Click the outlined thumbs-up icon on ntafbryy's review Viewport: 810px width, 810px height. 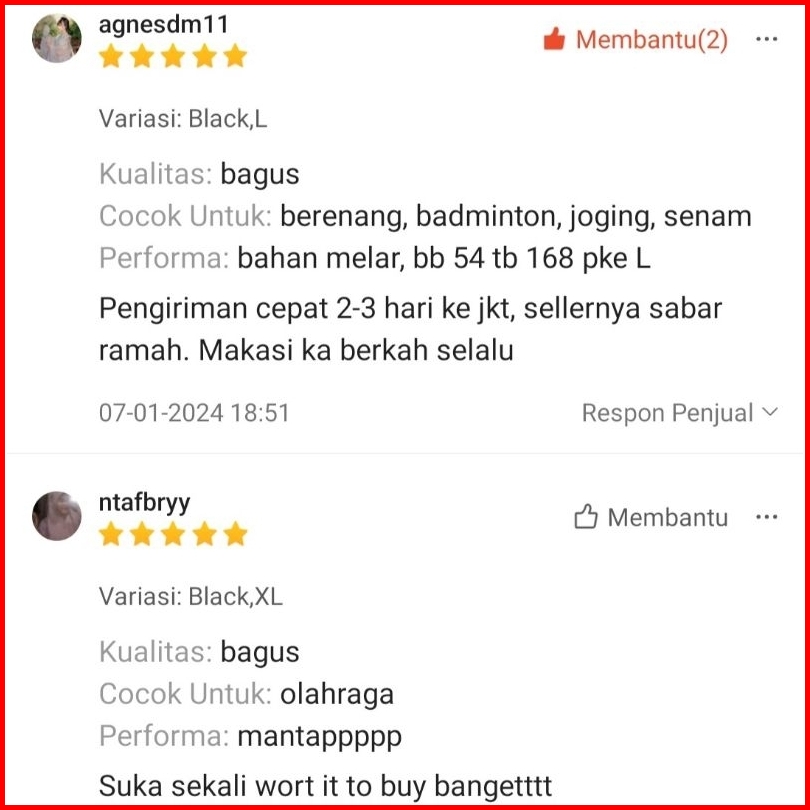tap(585, 517)
